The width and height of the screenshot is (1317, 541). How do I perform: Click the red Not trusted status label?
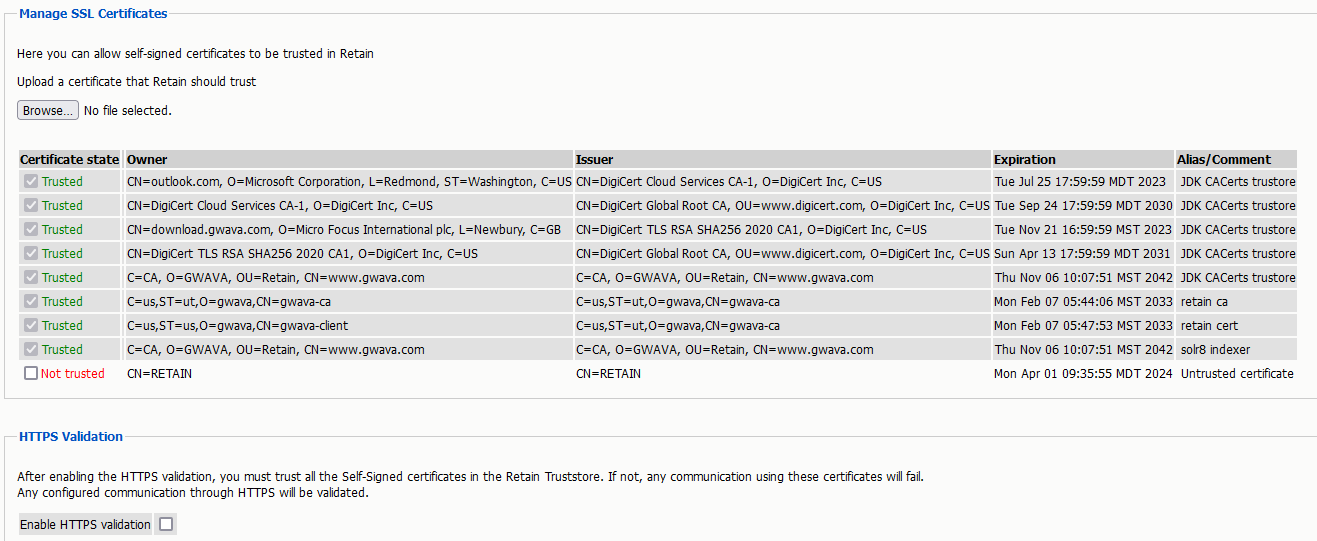(72, 374)
